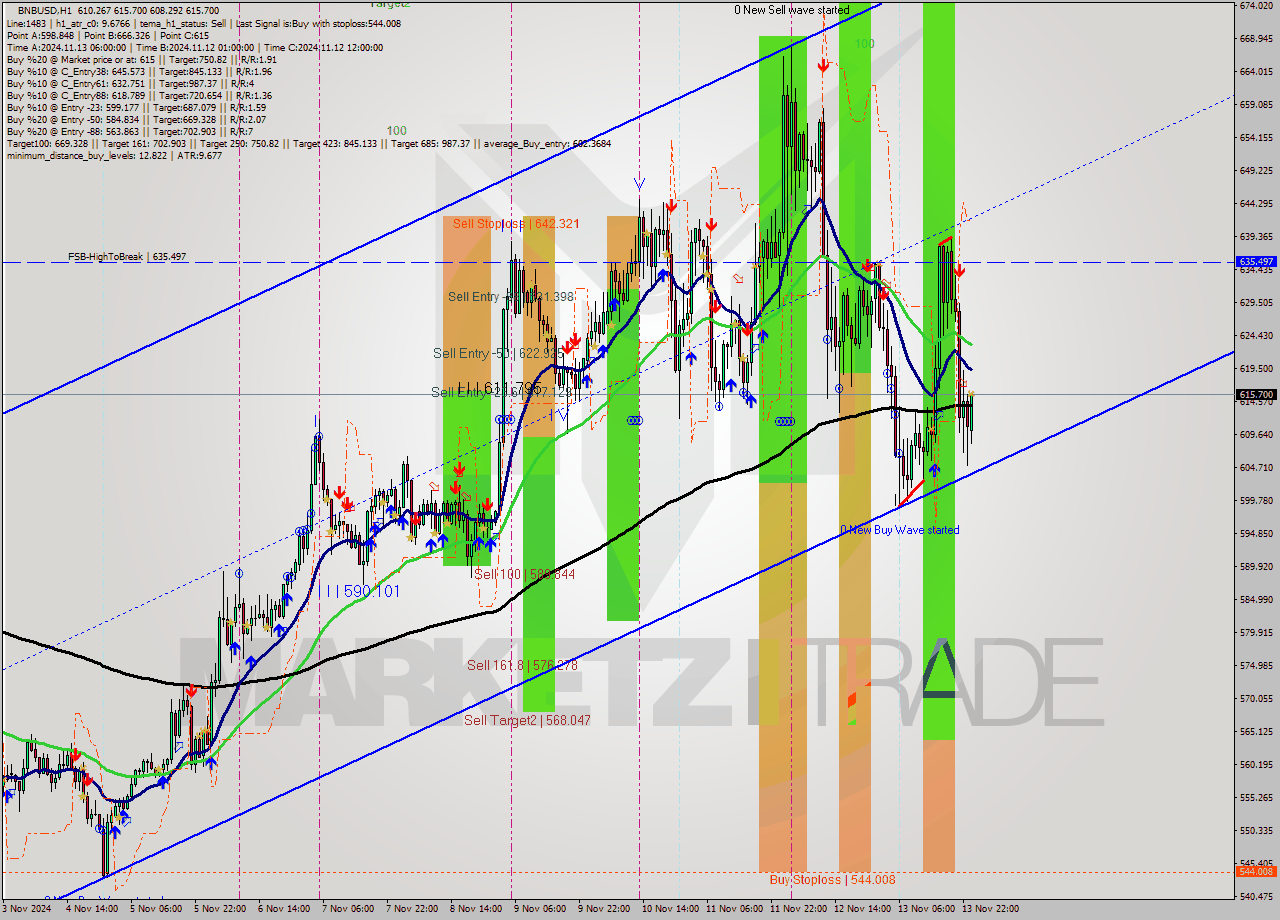Click the 'Target100: 669.328' targets summary line

pyautogui.click(x=308, y=143)
